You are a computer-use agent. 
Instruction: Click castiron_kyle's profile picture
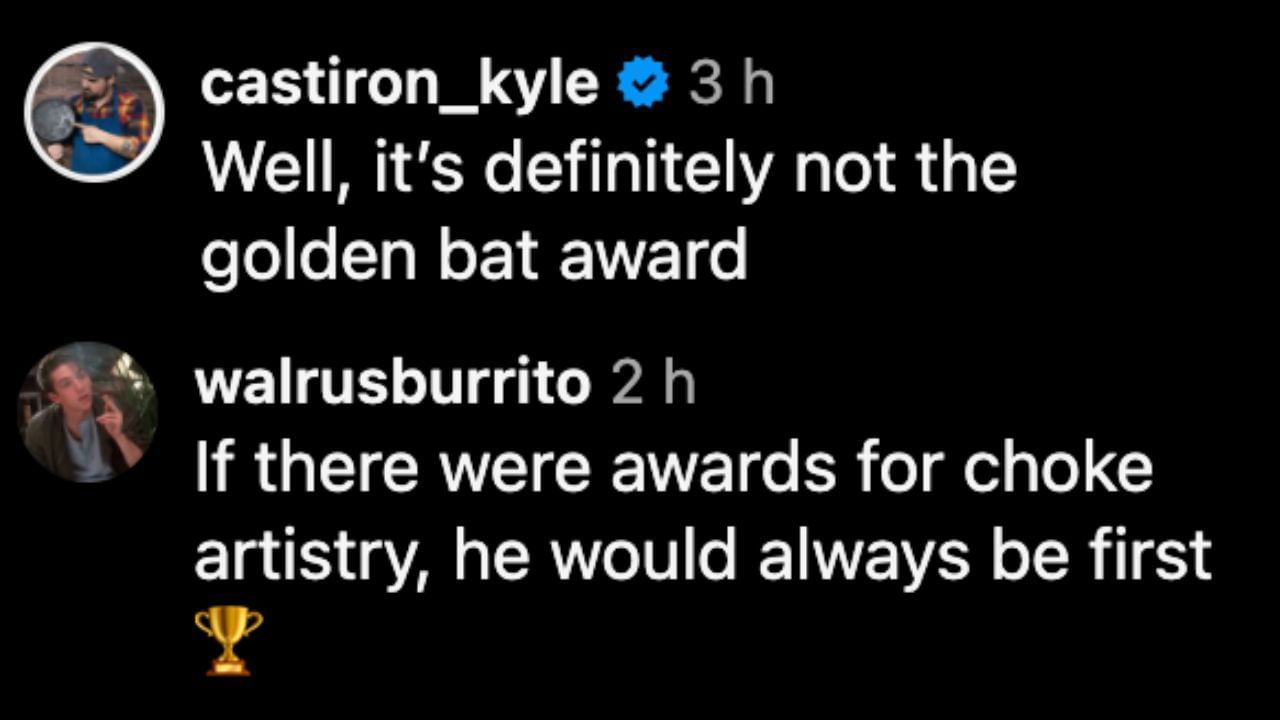tap(95, 112)
